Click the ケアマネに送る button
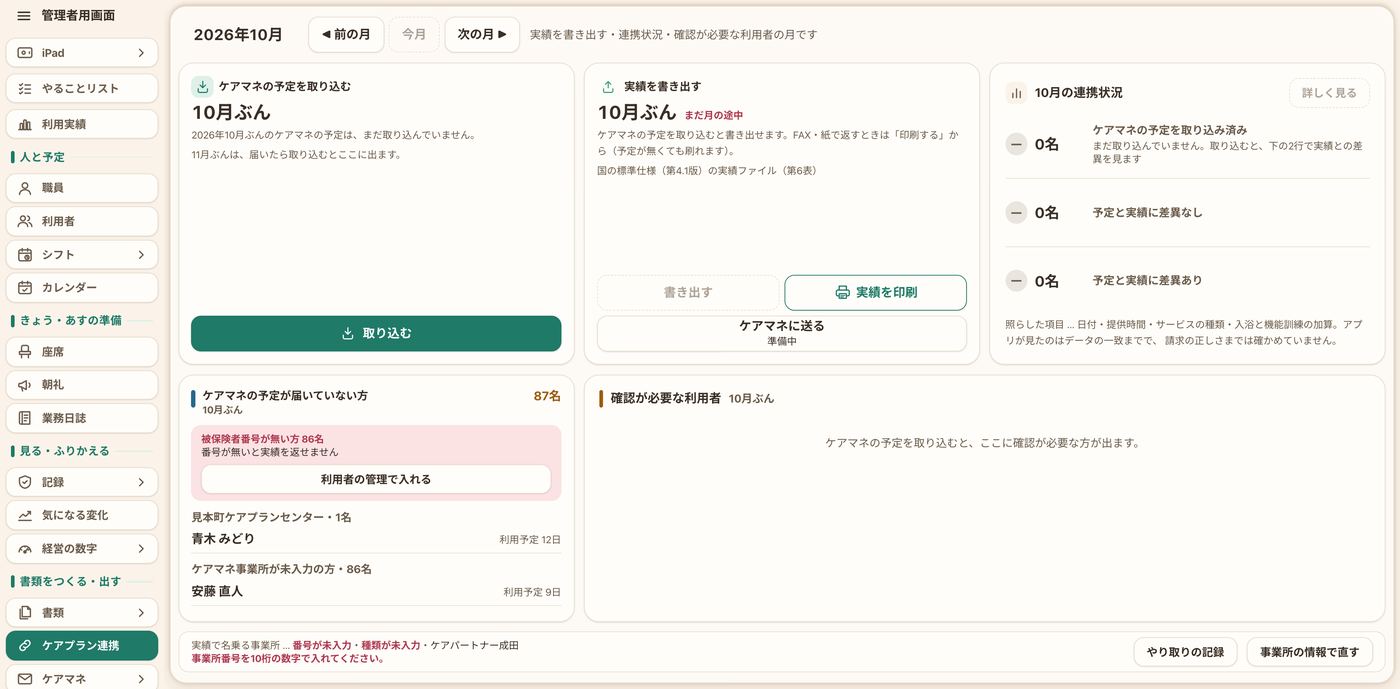1400x689 pixels. [782, 333]
